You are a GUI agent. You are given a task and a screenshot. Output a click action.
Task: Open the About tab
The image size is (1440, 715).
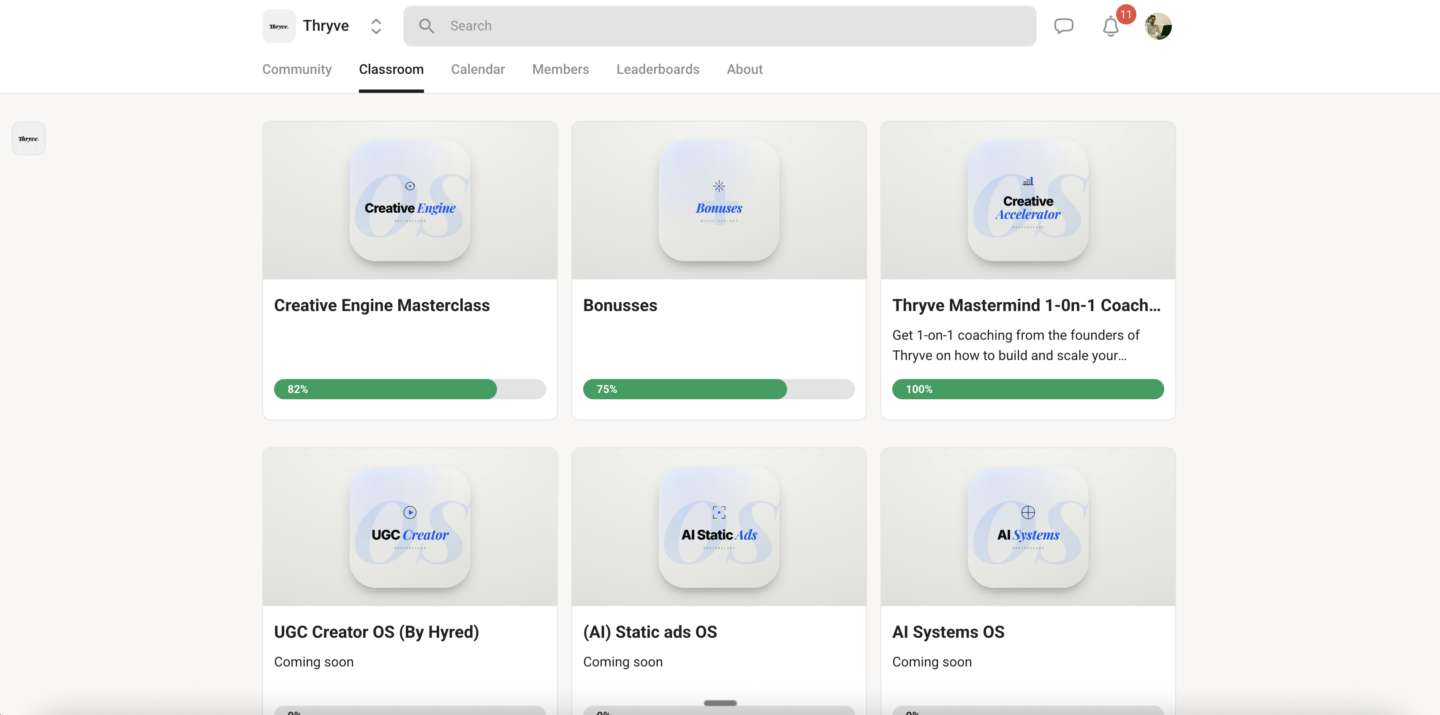click(745, 69)
